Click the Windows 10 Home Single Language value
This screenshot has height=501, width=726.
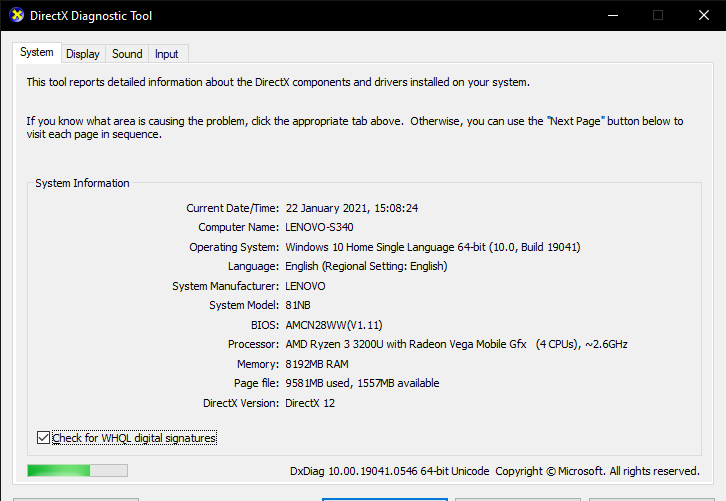432,247
